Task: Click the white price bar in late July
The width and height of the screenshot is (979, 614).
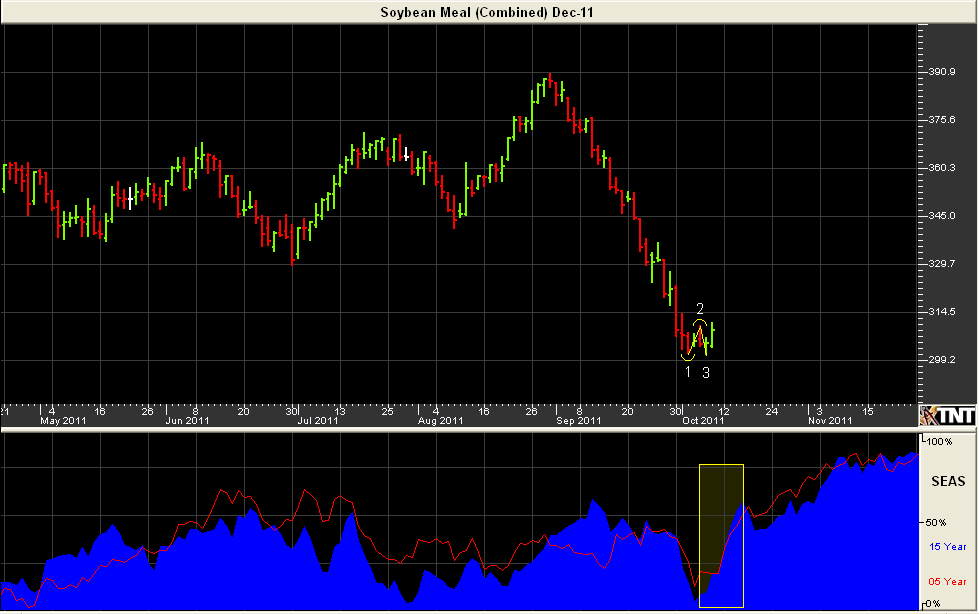Action: coord(406,154)
